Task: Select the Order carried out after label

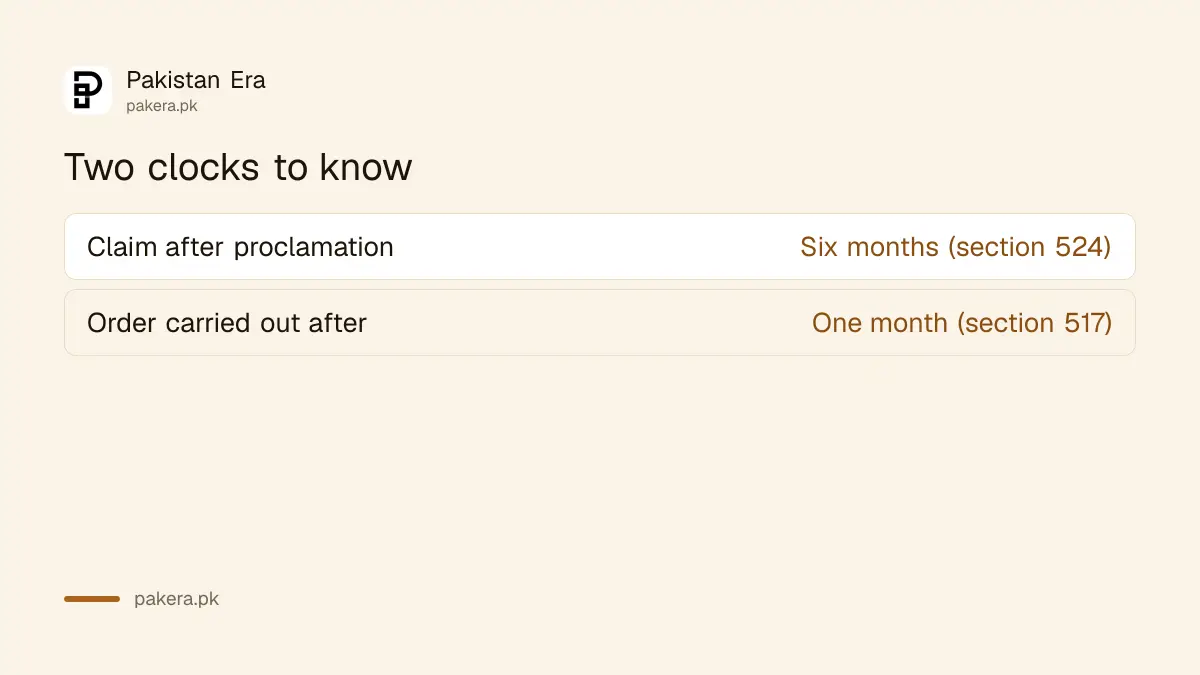Action: pyautogui.click(x=227, y=323)
